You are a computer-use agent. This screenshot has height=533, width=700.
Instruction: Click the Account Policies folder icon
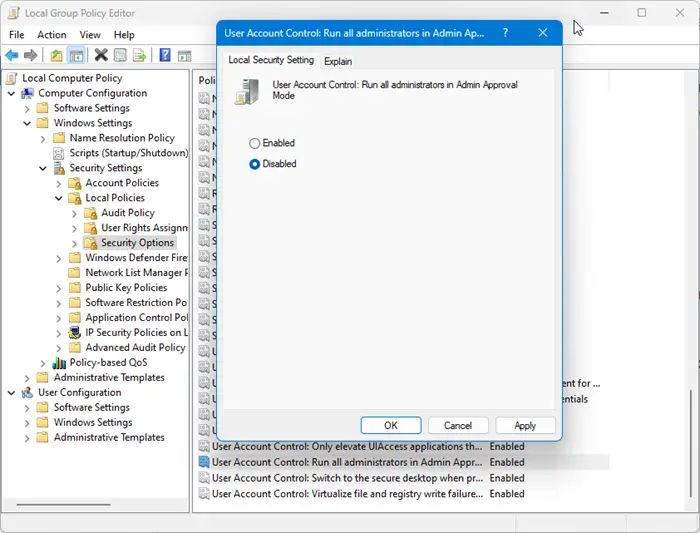coord(75,183)
